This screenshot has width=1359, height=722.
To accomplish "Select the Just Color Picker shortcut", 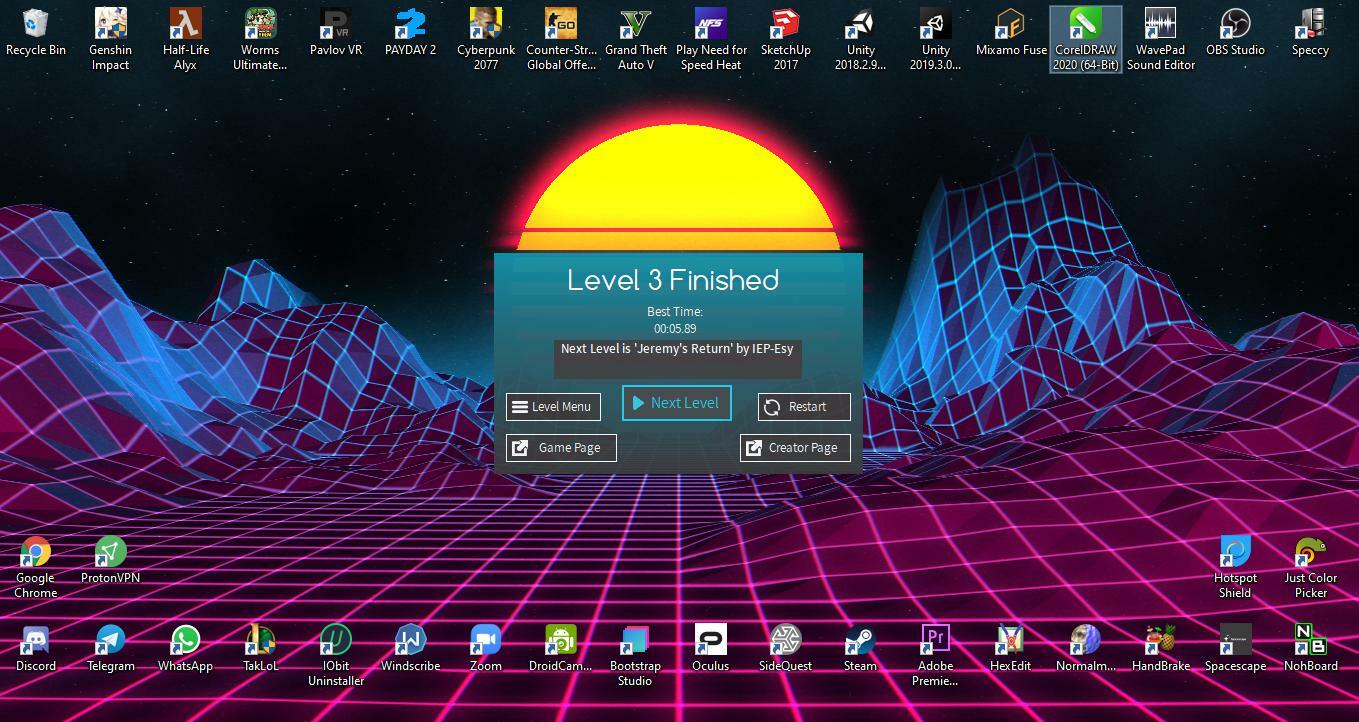I will click(x=1310, y=553).
